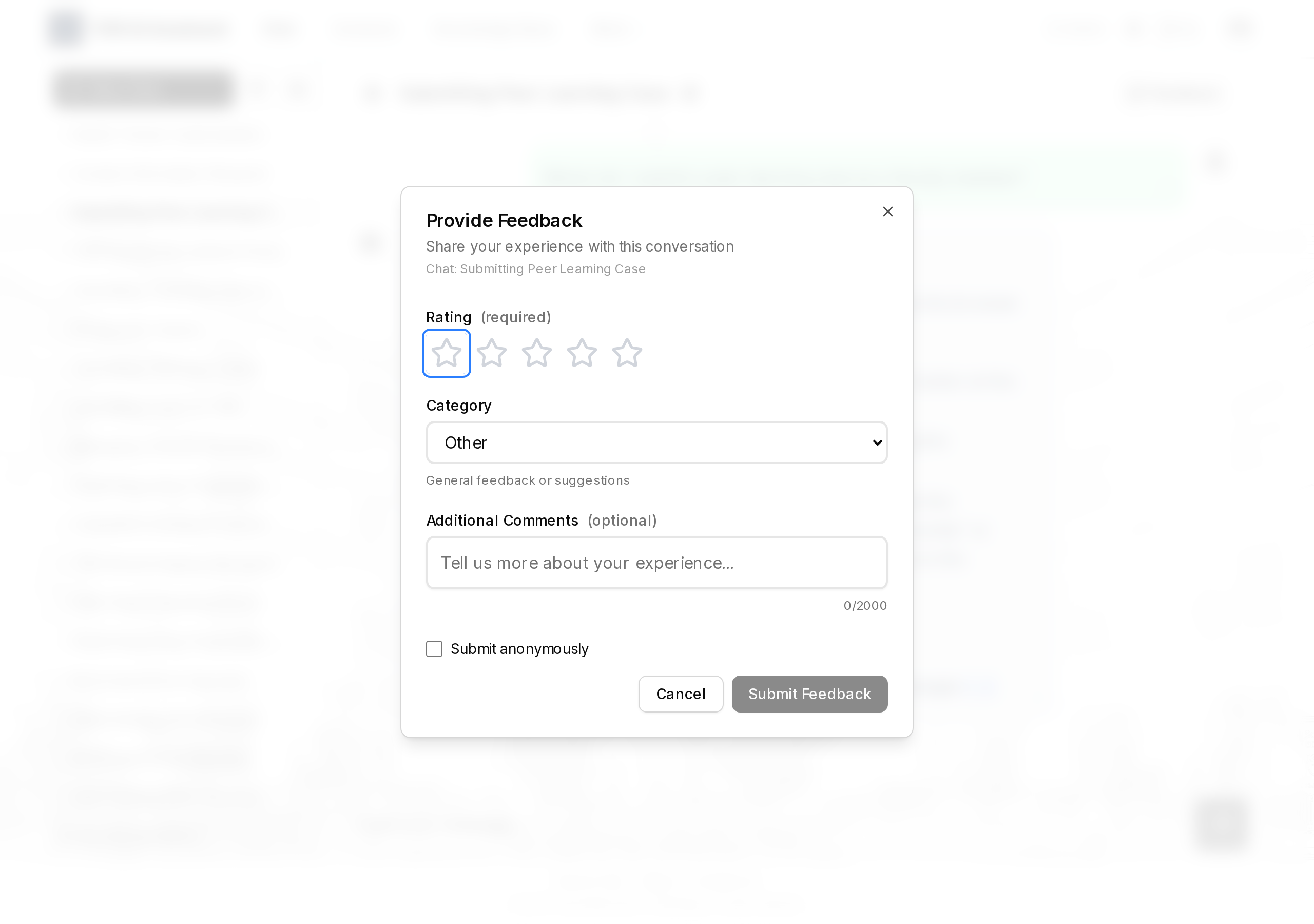This screenshot has width=1314, height=924.
Task: Click the "Submit anonymously" label text
Action: 519,649
